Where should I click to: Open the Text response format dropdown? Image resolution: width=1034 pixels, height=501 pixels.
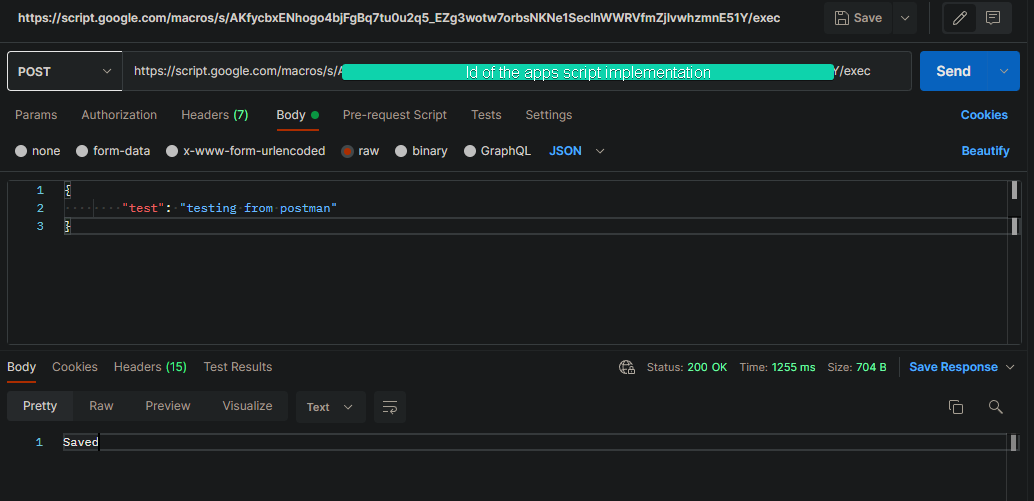[x=330, y=407]
